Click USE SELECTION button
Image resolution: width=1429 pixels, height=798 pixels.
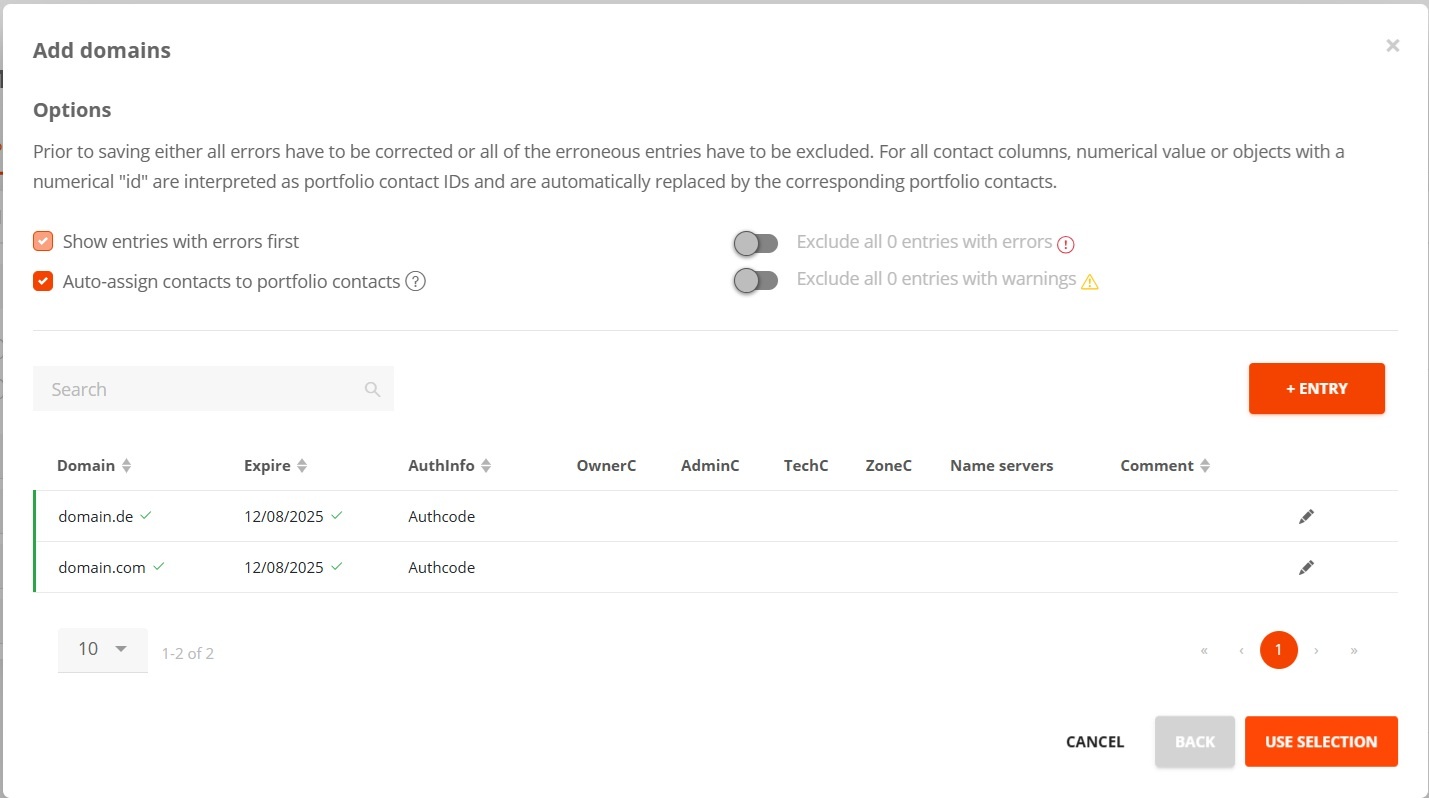pyautogui.click(x=1321, y=742)
